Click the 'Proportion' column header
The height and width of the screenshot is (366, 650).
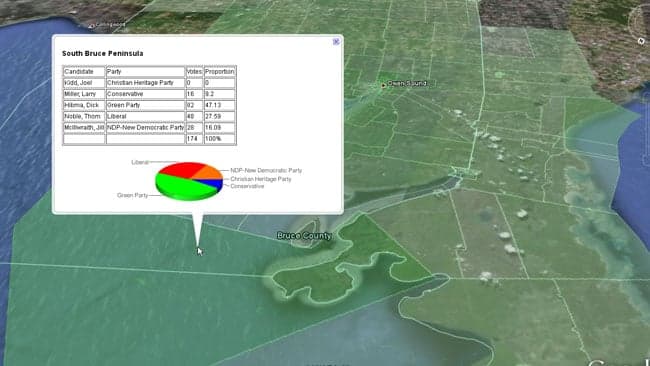pos(220,72)
